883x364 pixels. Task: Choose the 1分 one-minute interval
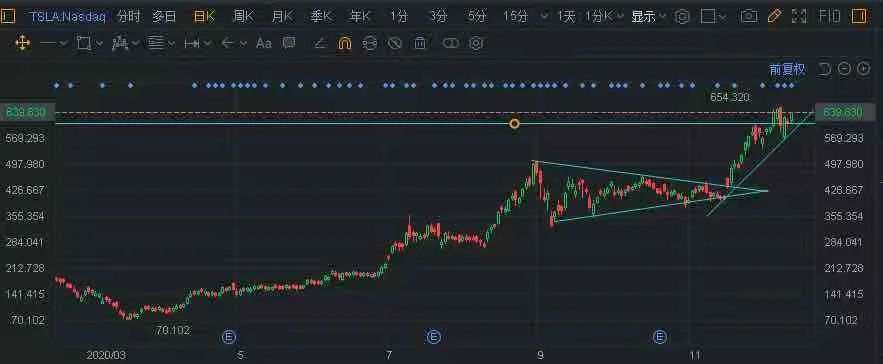pyautogui.click(x=399, y=17)
